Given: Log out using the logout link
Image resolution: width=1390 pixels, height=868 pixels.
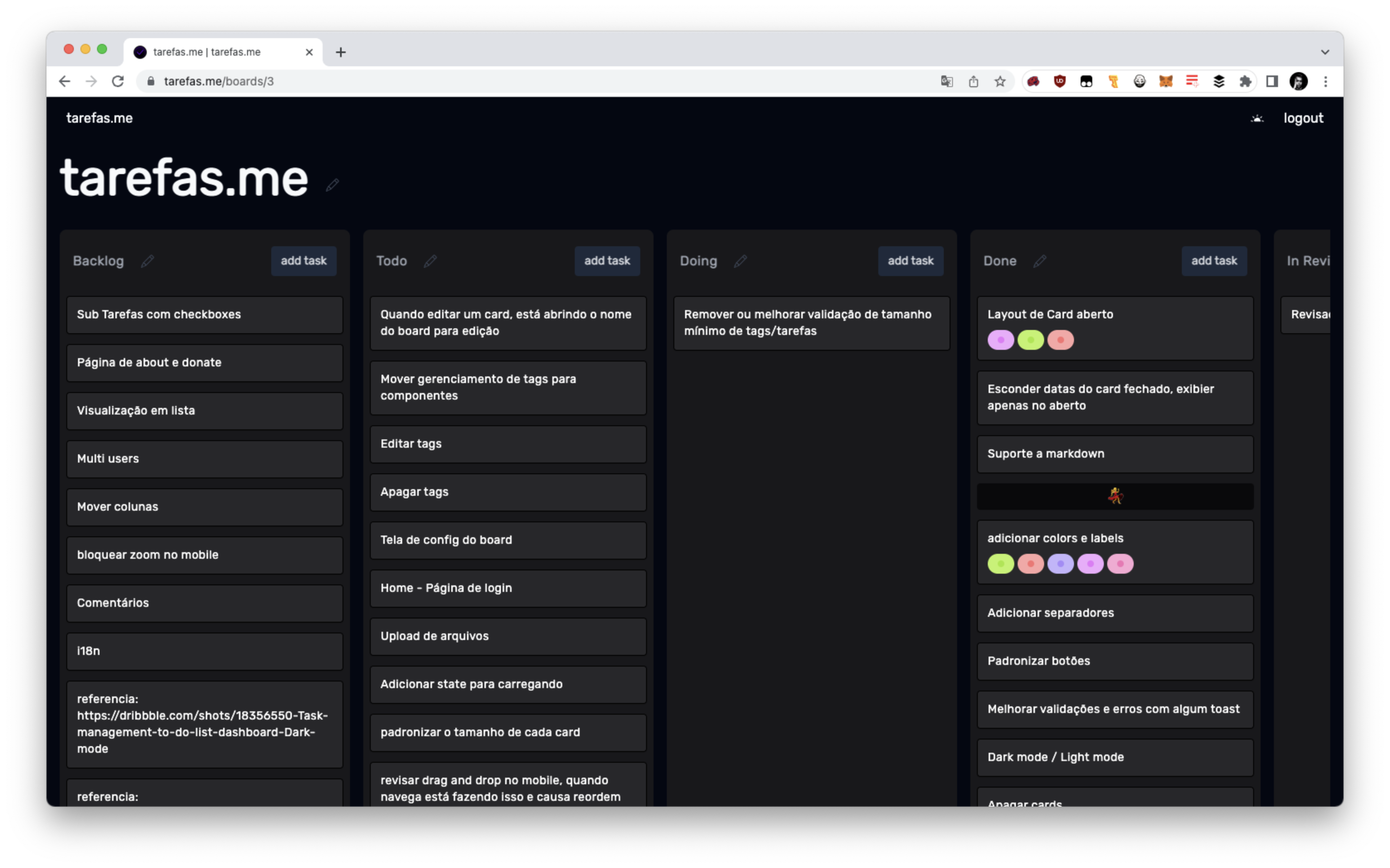Looking at the screenshot, I should click(1303, 118).
